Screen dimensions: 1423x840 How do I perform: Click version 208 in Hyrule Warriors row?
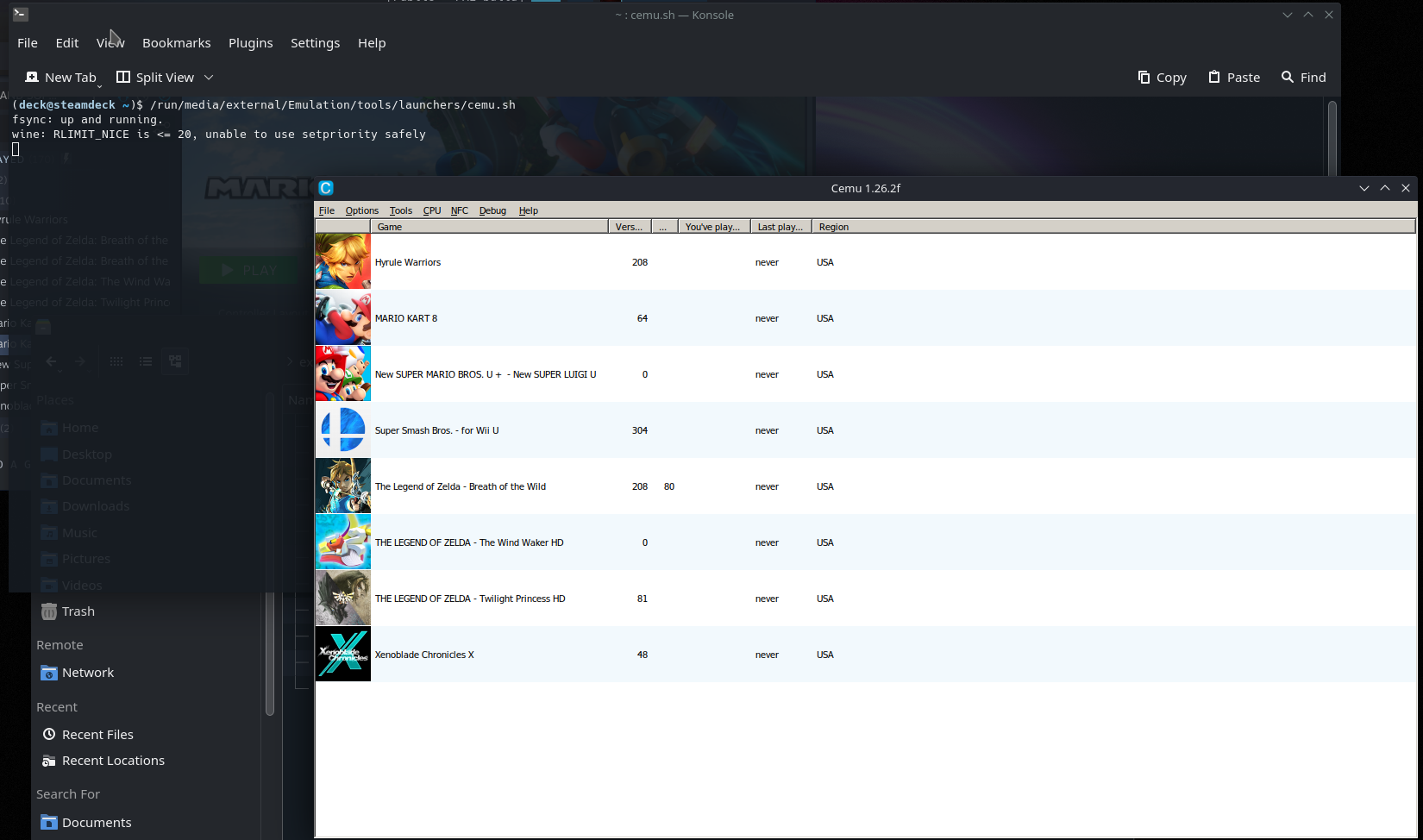tap(640, 262)
